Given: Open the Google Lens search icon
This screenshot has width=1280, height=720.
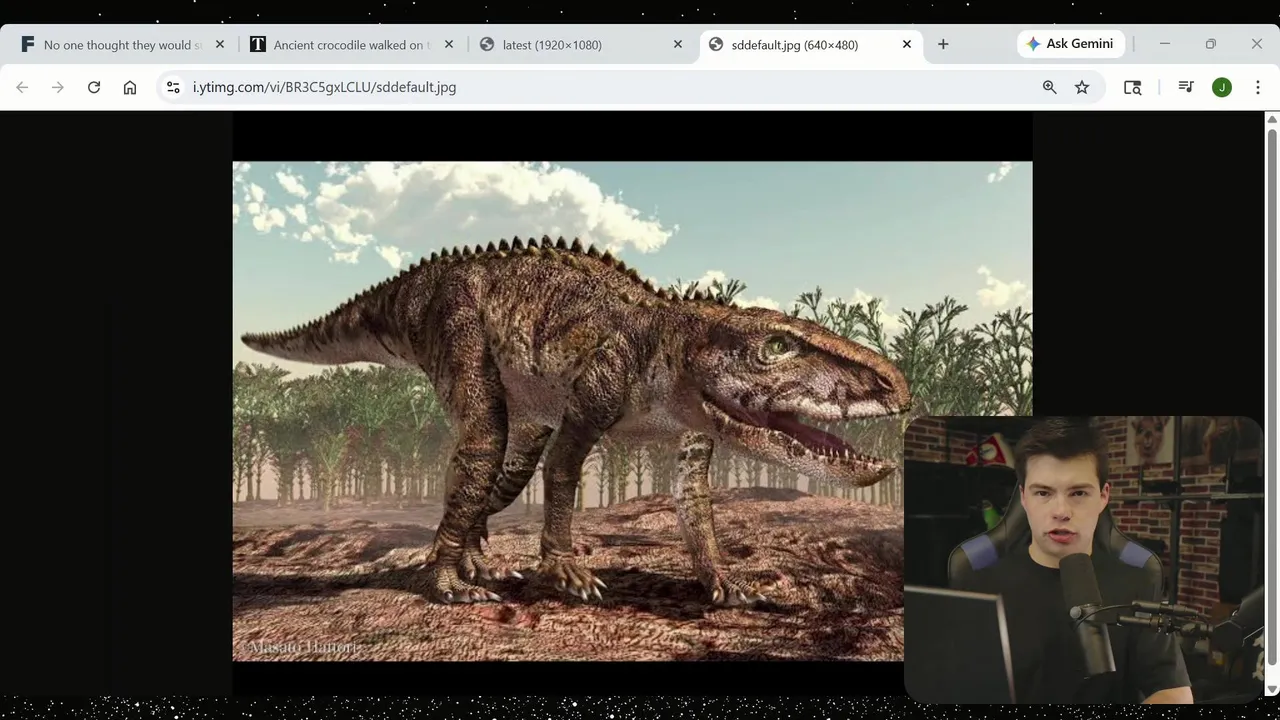Looking at the screenshot, I should (1133, 87).
